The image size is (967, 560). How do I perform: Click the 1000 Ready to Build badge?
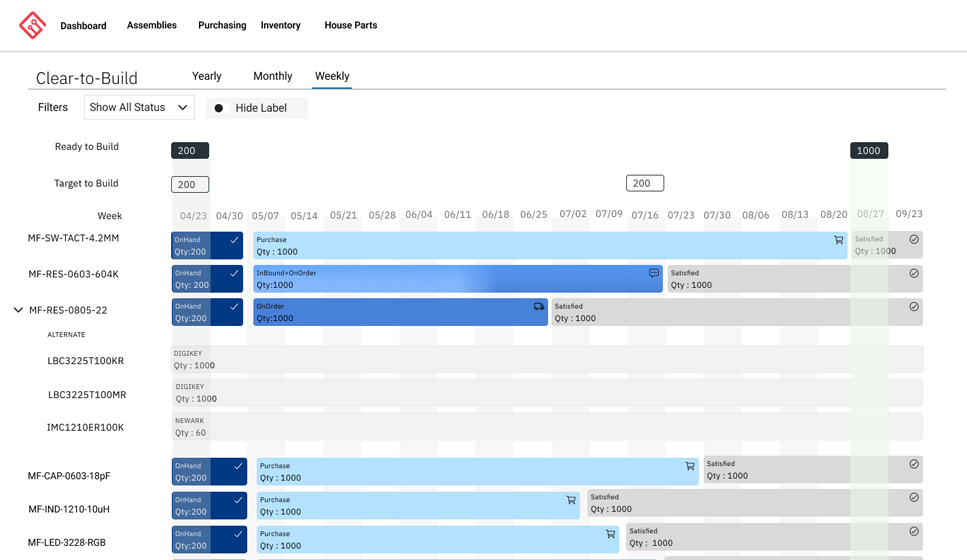[x=869, y=151]
